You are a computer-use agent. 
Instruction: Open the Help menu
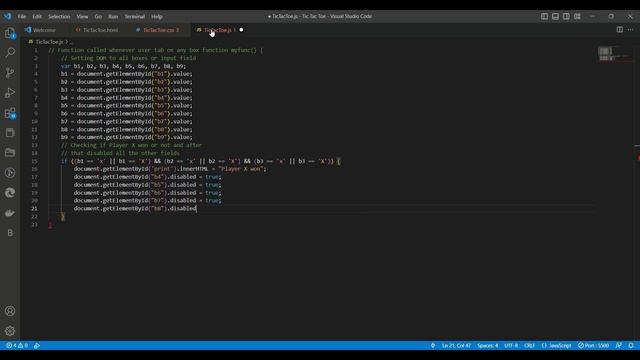point(157,17)
